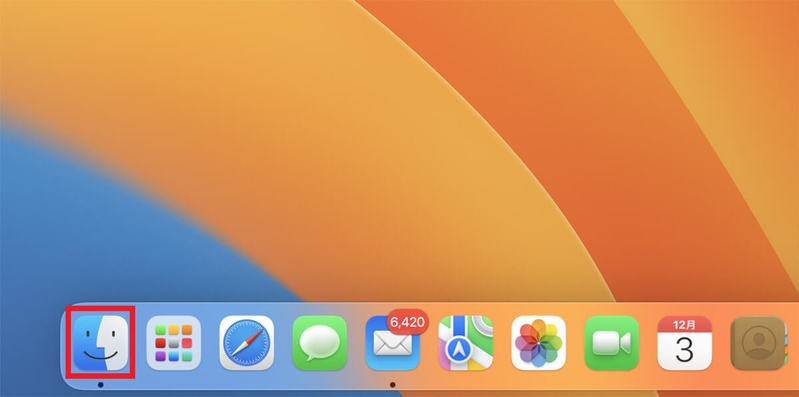Open the Safari compass icon
Screen dimensions: 799x397
[x=247, y=342]
